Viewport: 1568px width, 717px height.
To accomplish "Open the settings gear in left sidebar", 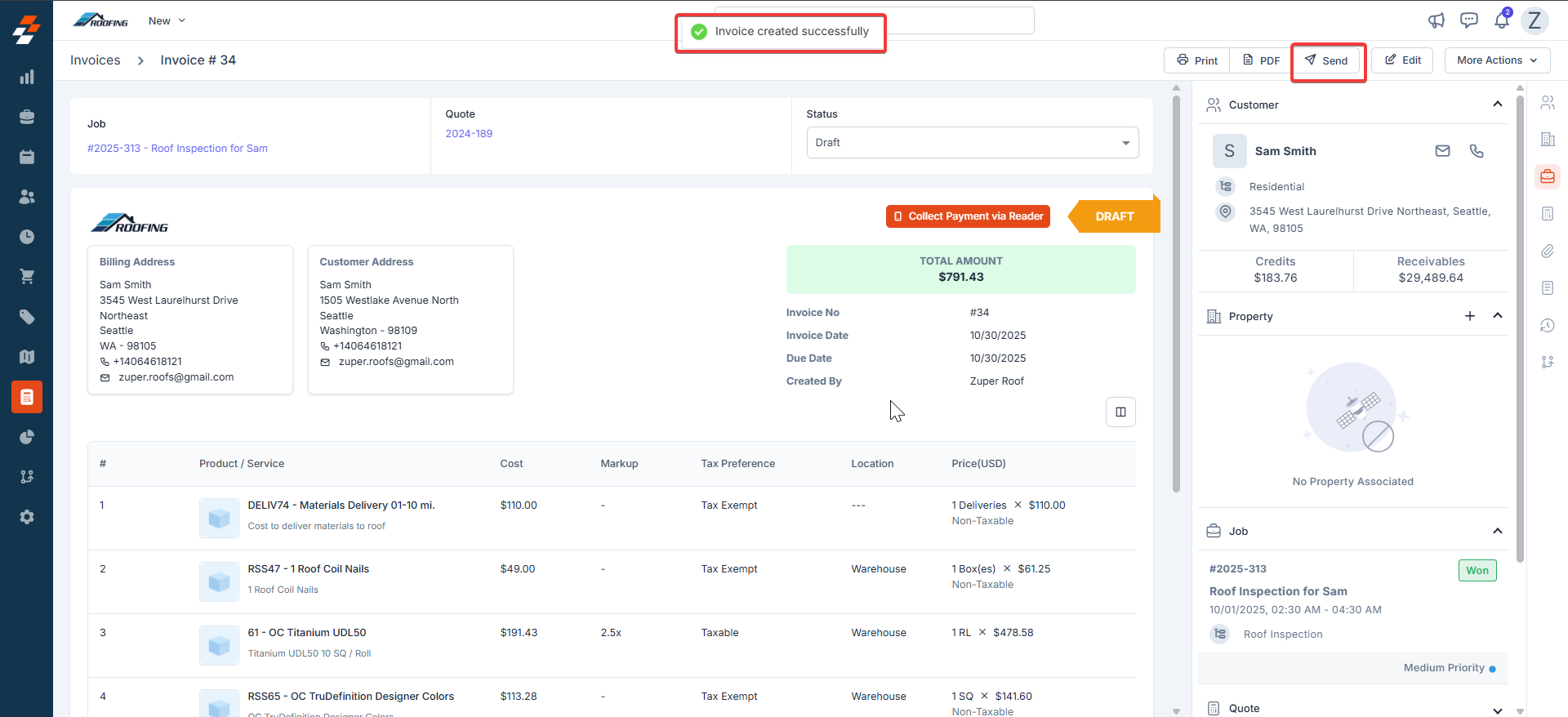I will tap(27, 517).
